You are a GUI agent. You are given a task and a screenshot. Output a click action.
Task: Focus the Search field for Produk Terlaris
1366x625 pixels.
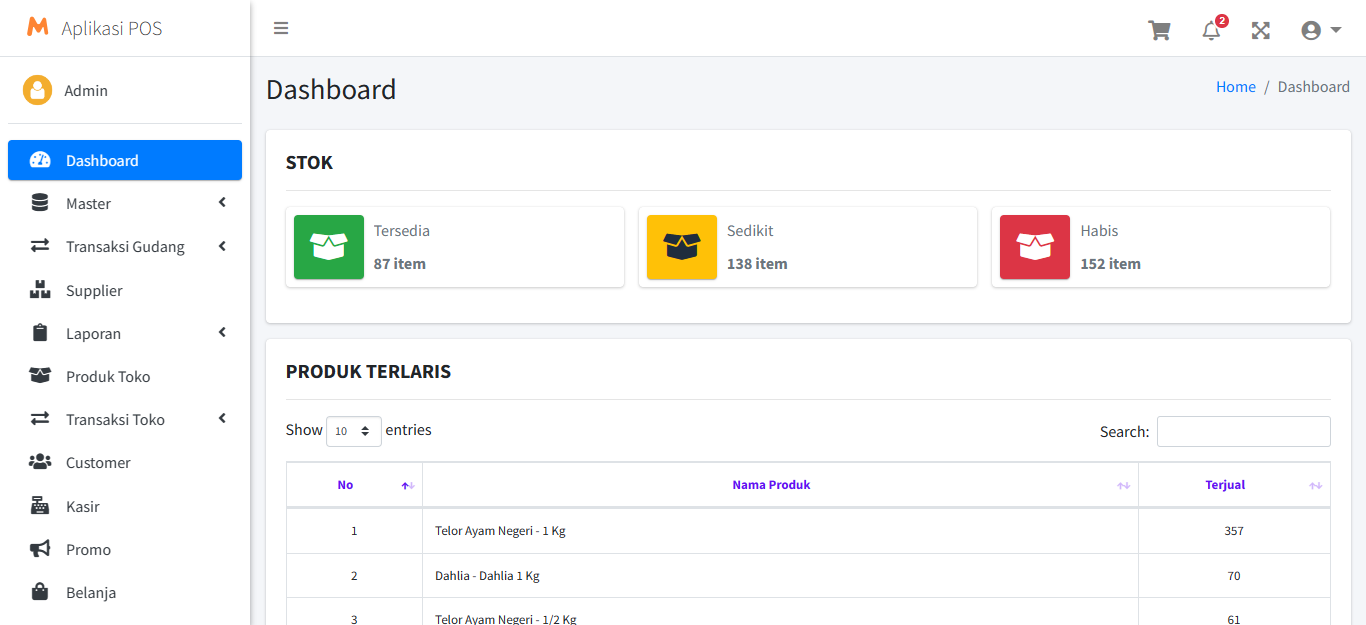coord(1243,432)
